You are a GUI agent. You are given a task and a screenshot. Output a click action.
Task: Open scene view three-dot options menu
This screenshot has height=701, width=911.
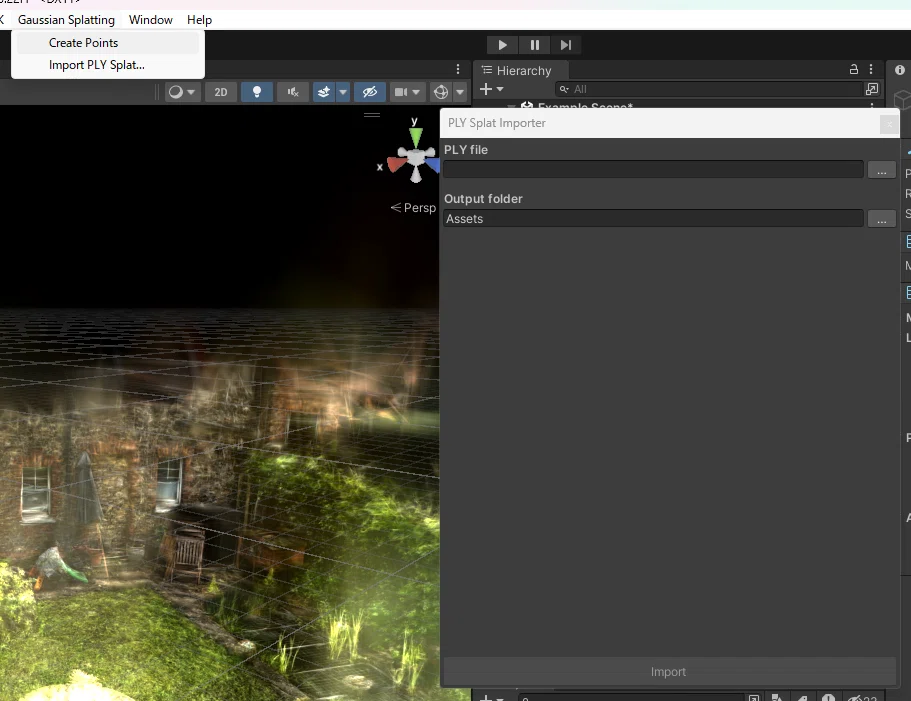click(458, 69)
